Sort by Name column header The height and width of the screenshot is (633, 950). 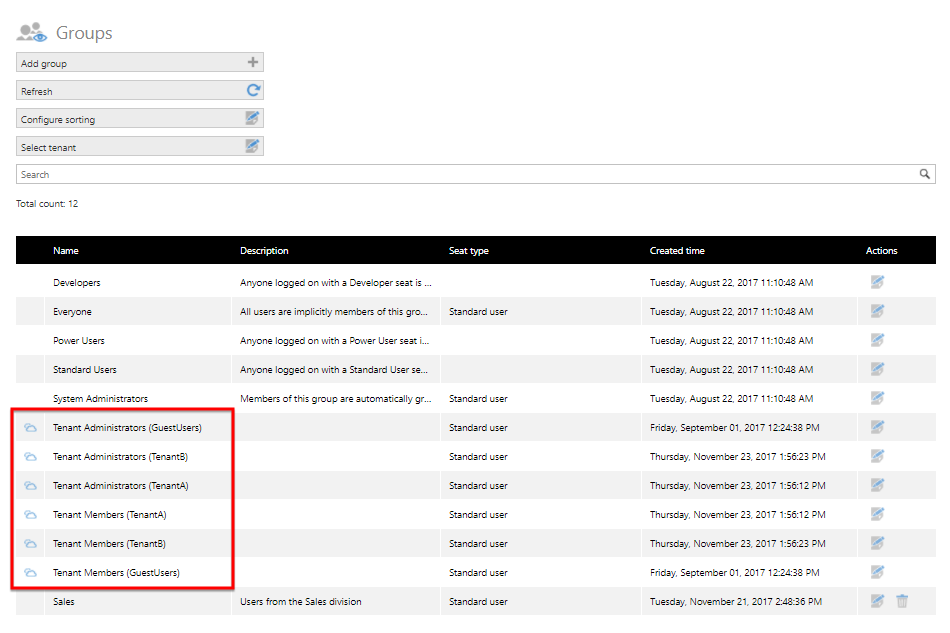click(65, 250)
